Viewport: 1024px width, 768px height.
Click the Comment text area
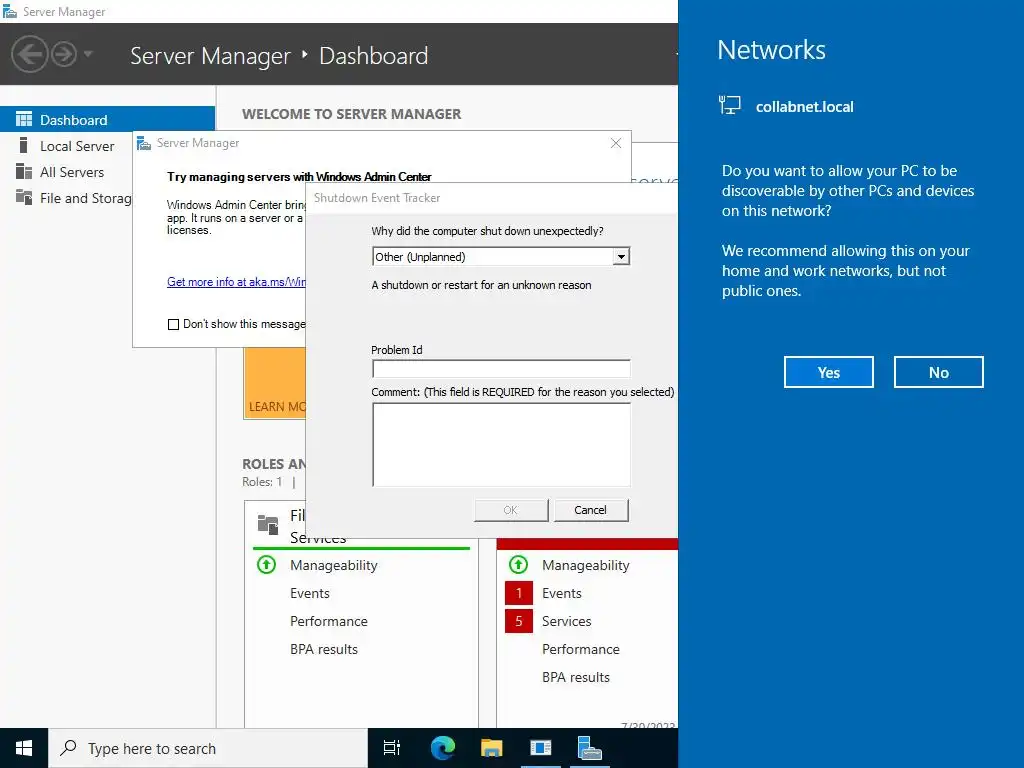pos(501,444)
